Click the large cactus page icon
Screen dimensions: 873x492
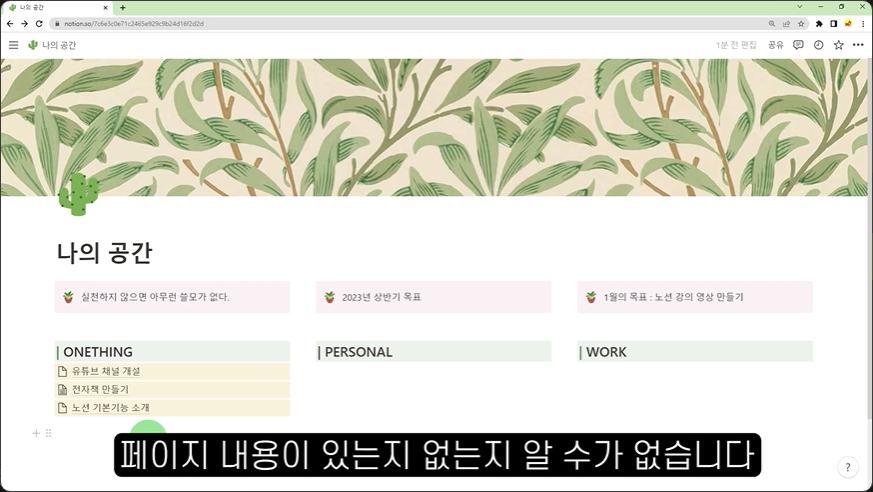click(x=79, y=194)
